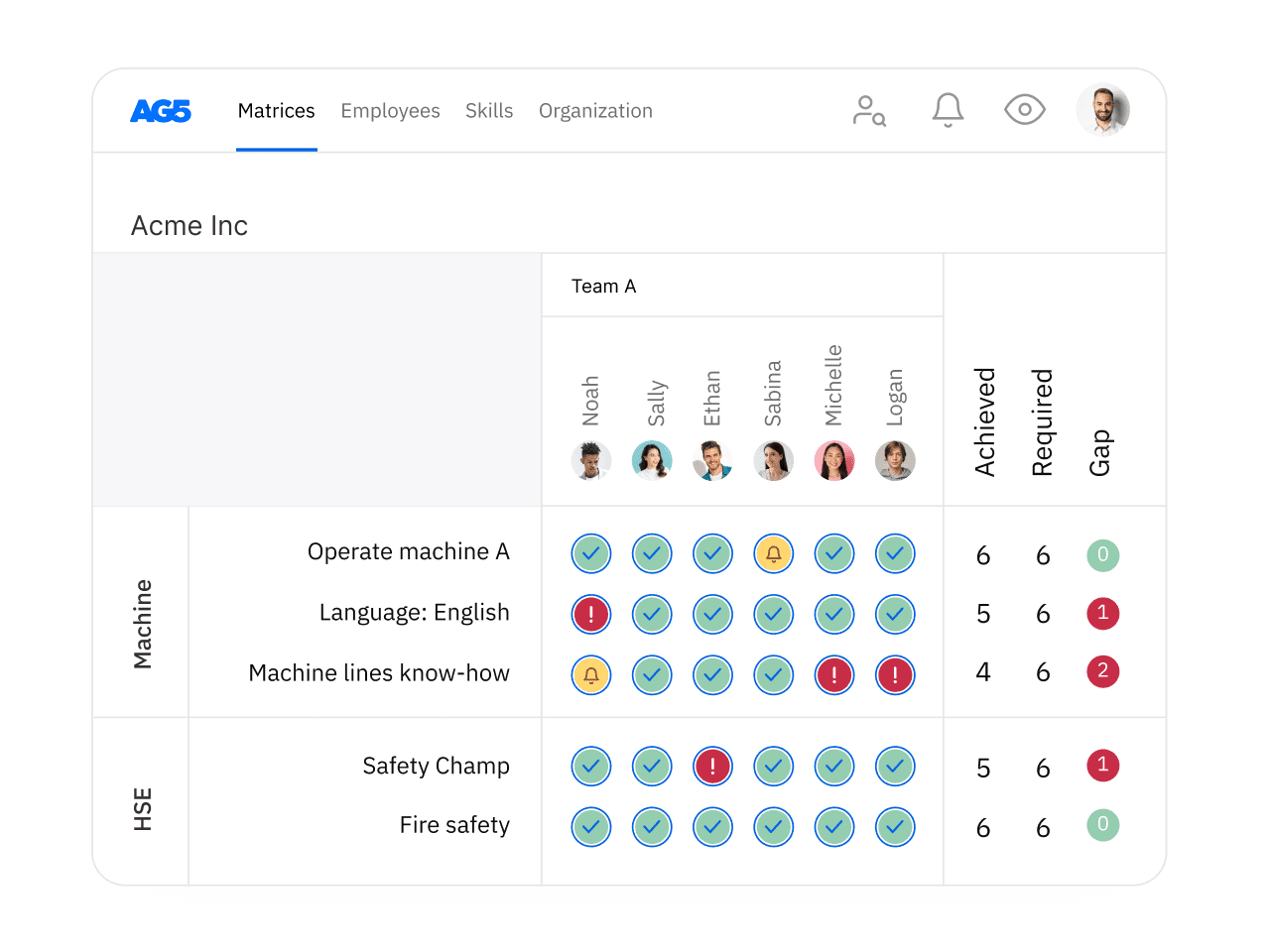Image resolution: width=1270 pixels, height=952 pixels.
Task: Click the Acme Inc company link
Action: pos(189,225)
